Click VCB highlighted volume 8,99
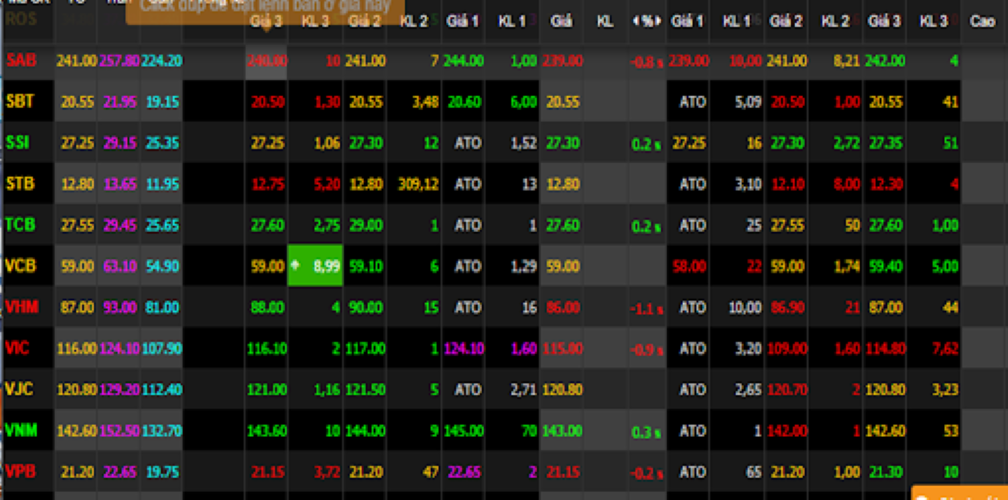Screen dimensions: 1008x500 pyautogui.click(x=327, y=265)
